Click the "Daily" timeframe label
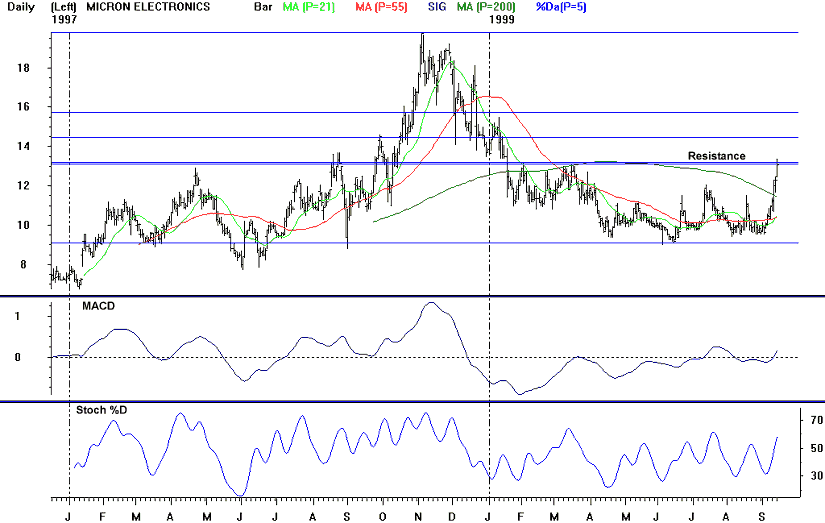The width and height of the screenshot is (825, 523). [x=21, y=7]
